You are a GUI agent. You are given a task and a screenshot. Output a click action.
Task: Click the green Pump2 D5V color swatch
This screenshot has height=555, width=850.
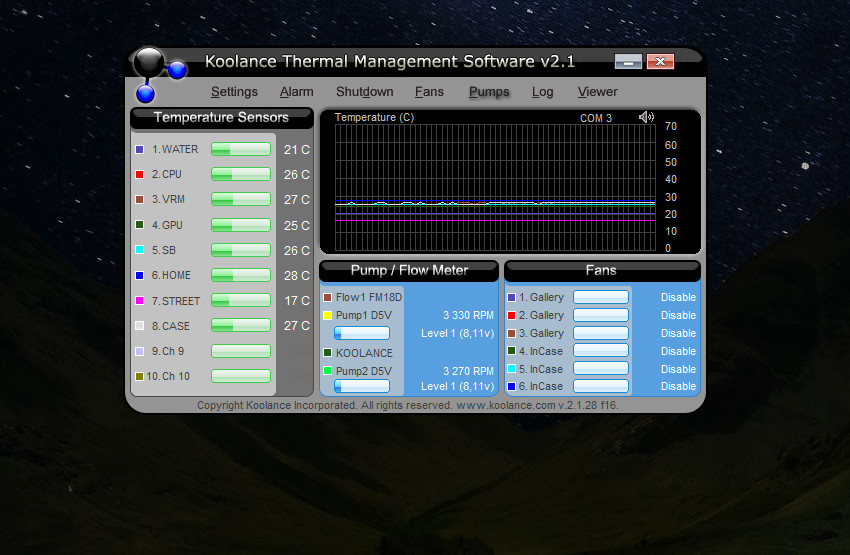click(327, 371)
